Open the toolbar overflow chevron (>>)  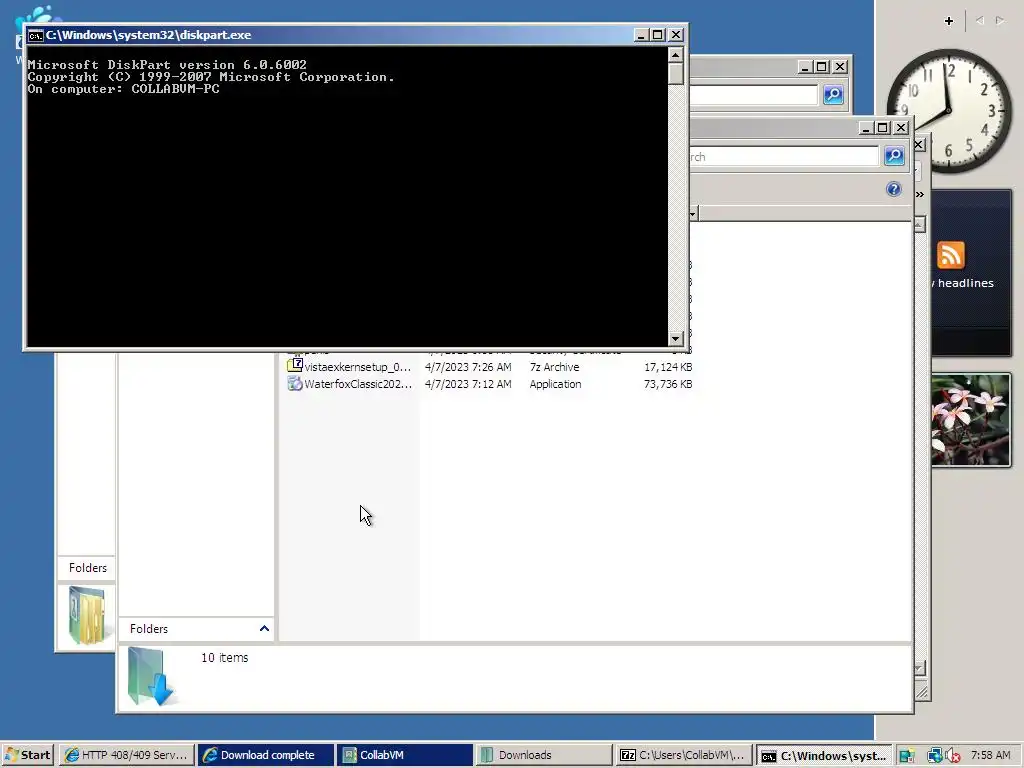click(920, 195)
